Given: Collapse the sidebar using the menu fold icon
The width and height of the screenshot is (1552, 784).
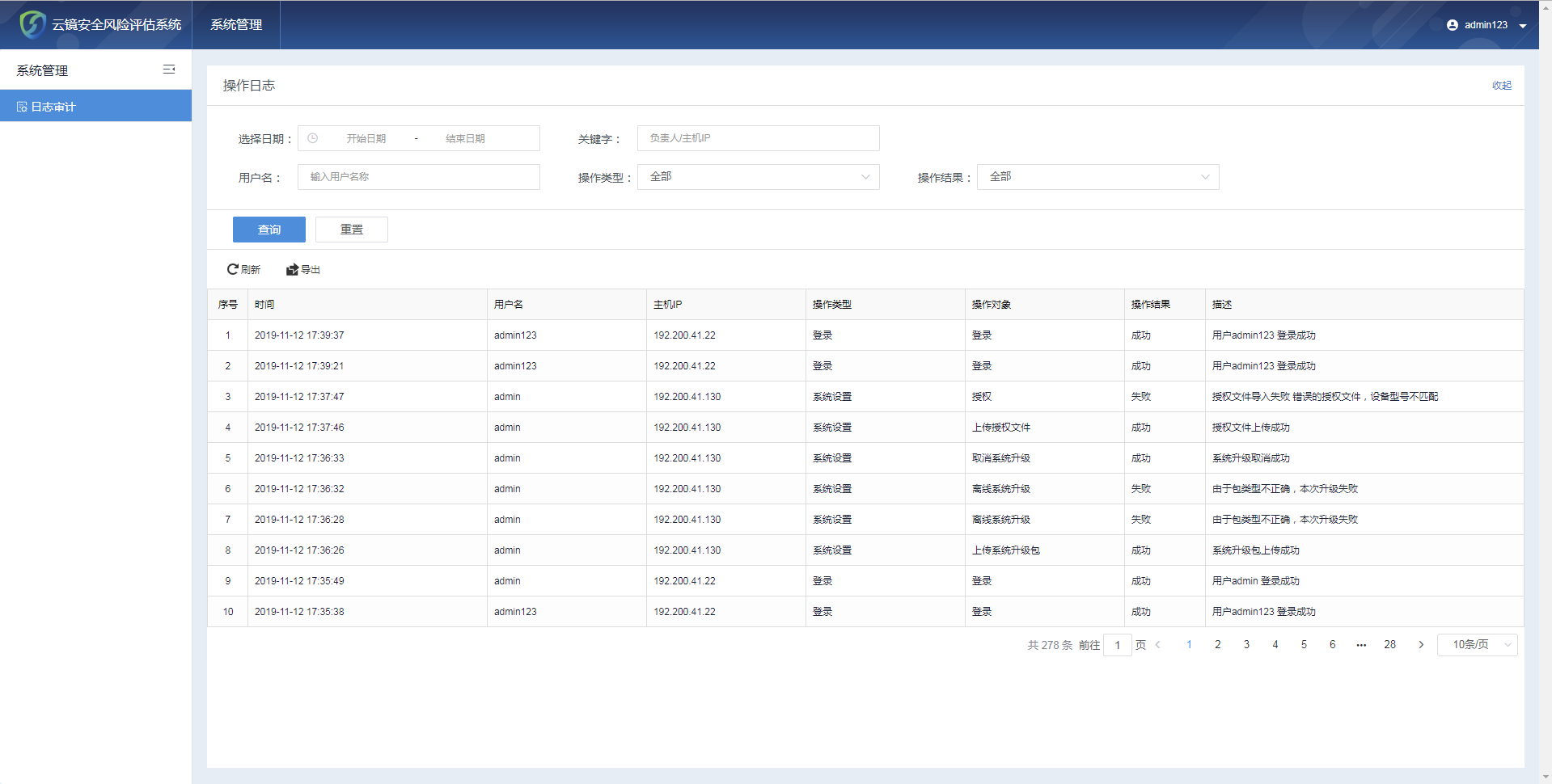Looking at the screenshot, I should coord(169,70).
